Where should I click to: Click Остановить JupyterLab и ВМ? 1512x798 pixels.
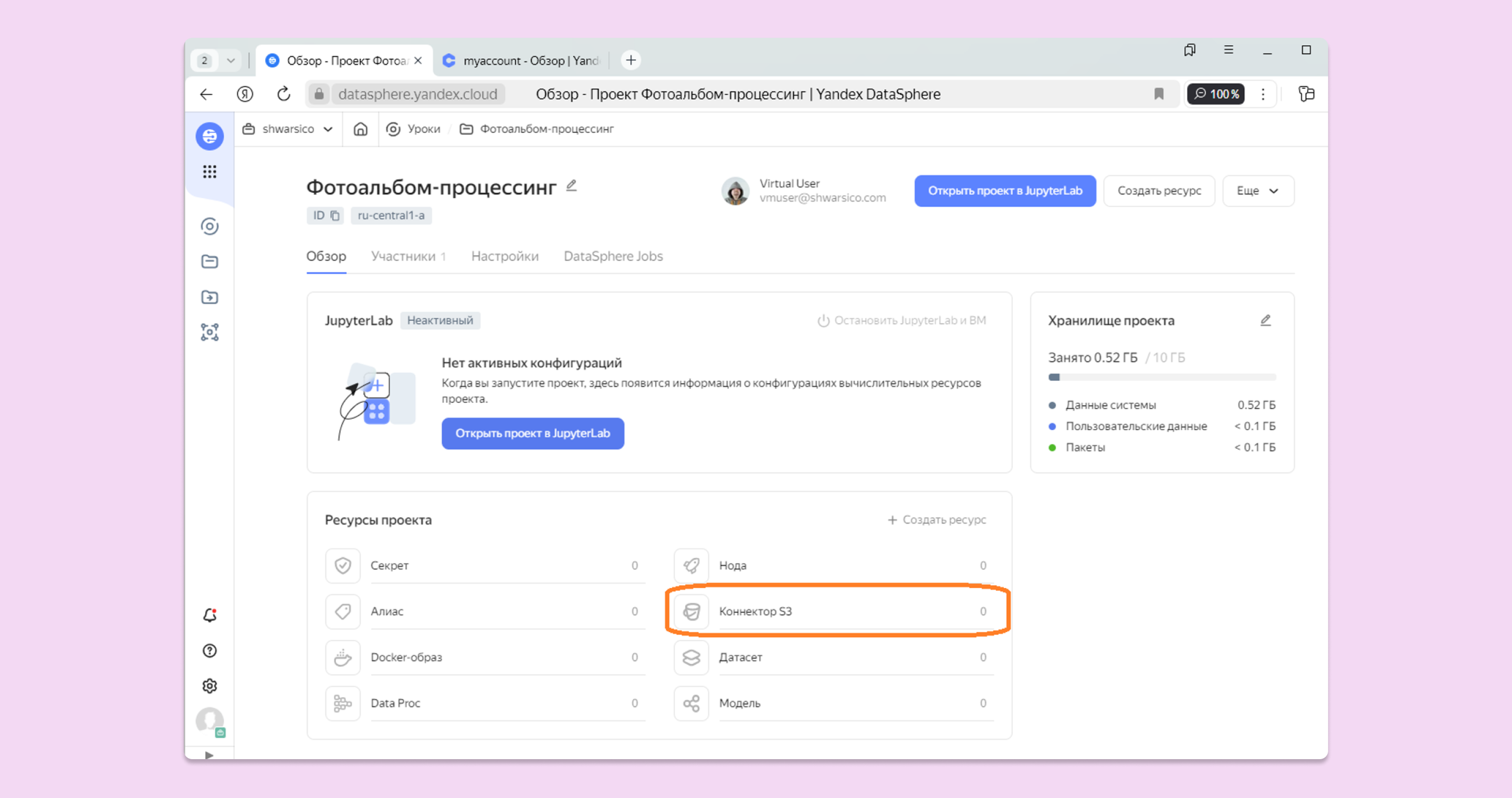point(901,320)
